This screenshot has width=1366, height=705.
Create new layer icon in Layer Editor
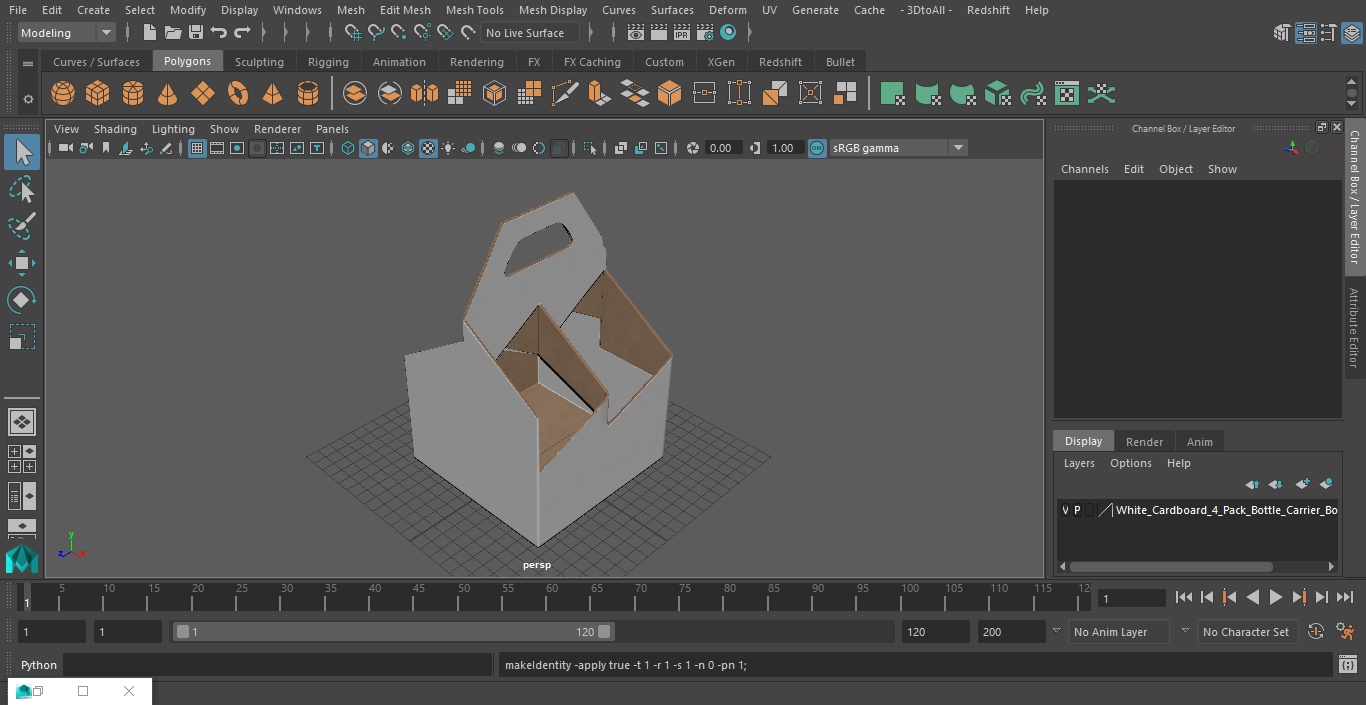tap(1302, 484)
